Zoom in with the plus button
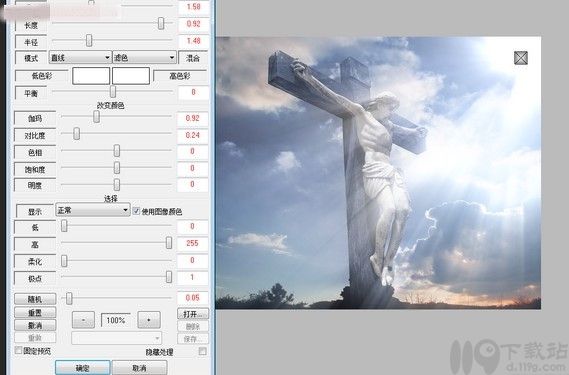This screenshot has width=569, height=375. tap(149, 320)
